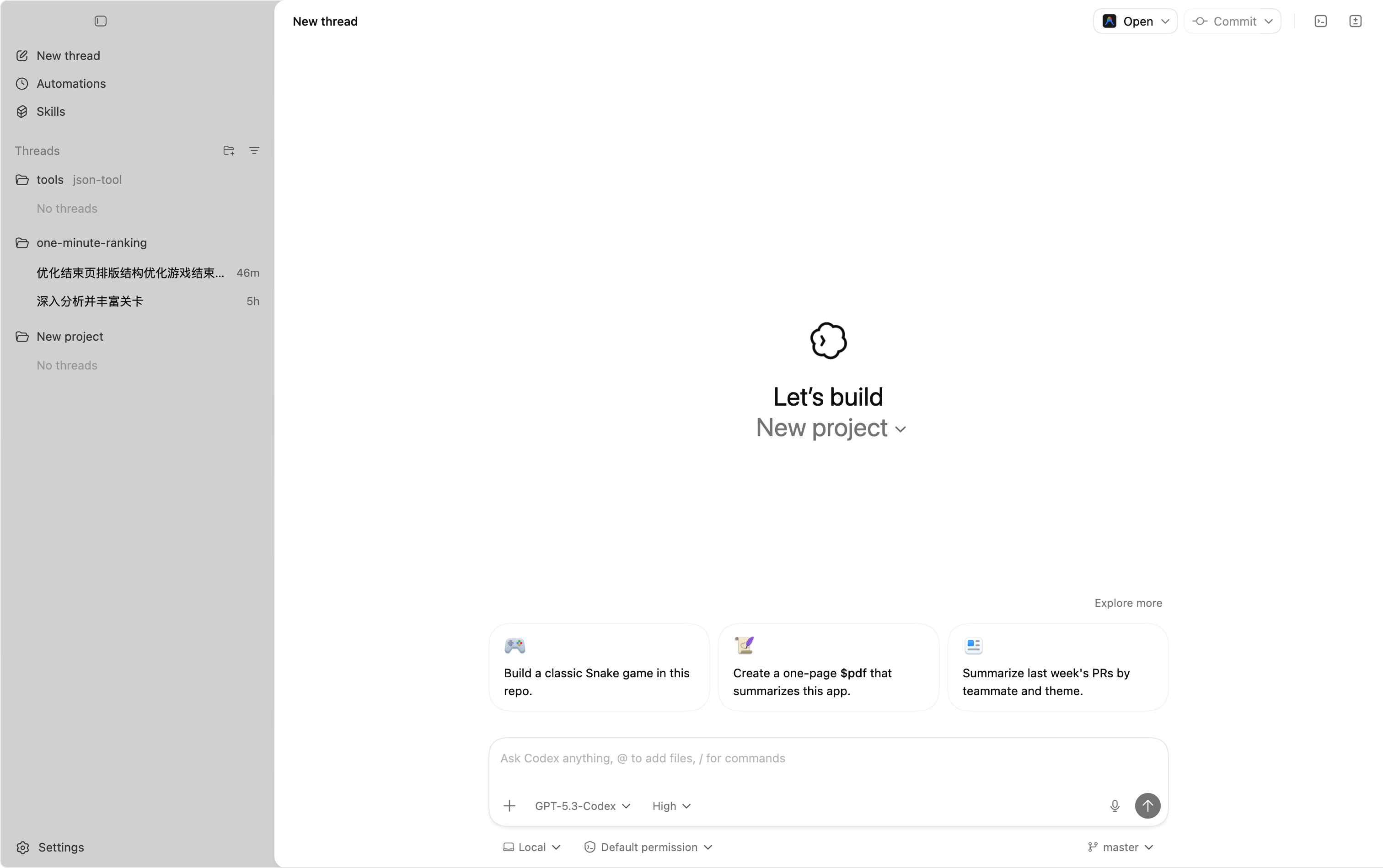Image resolution: width=1383 pixels, height=868 pixels.
Task: Click the plus attachment icon
Action: coord(509,805)
